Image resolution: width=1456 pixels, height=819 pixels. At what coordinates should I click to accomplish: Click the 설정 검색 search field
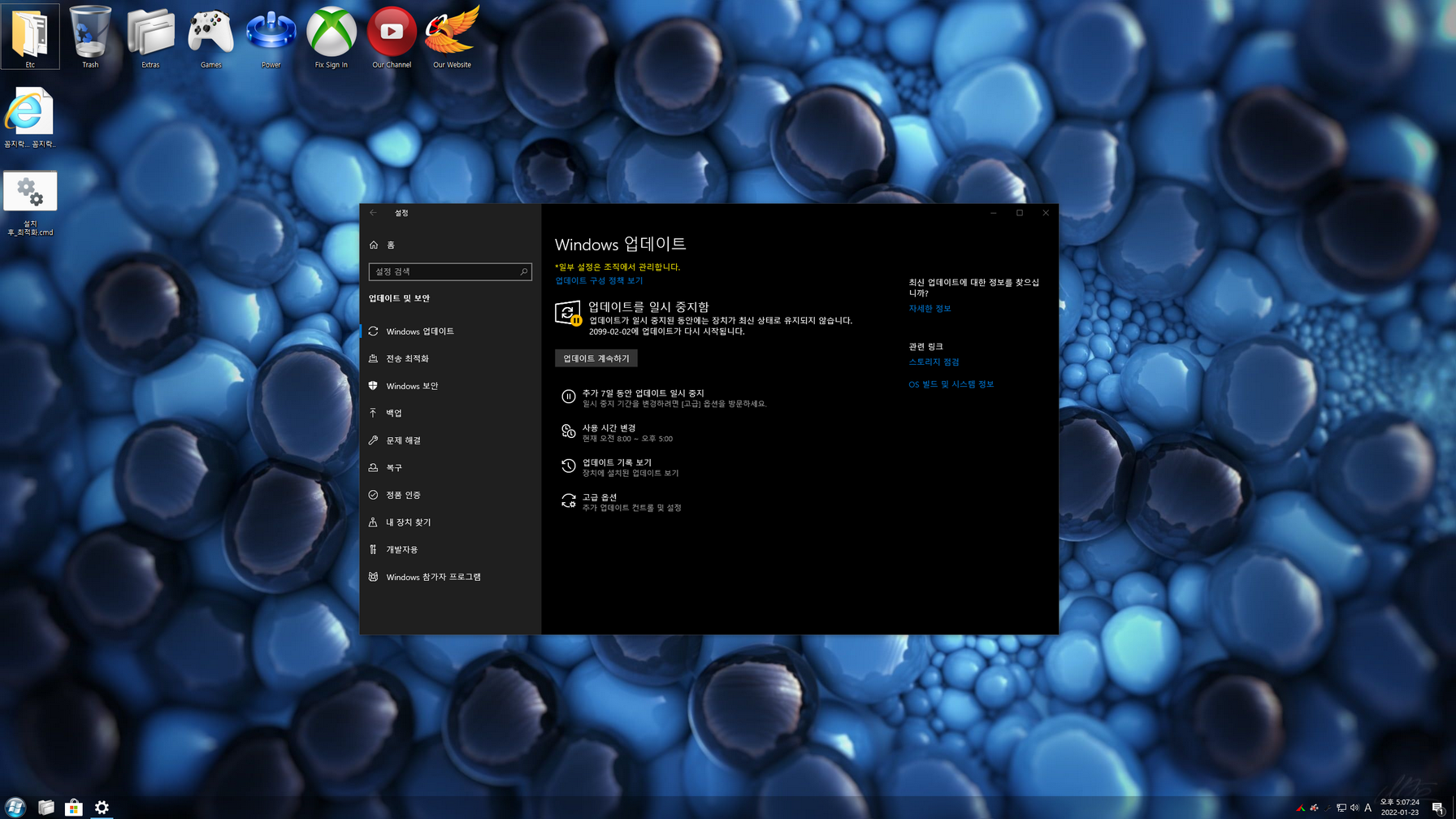(x=450, y=271)
